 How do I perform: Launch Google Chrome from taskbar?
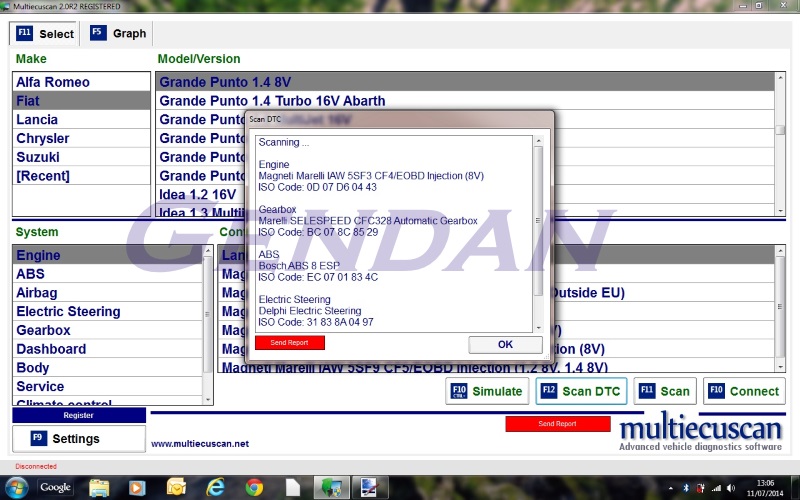pos(254,488)
